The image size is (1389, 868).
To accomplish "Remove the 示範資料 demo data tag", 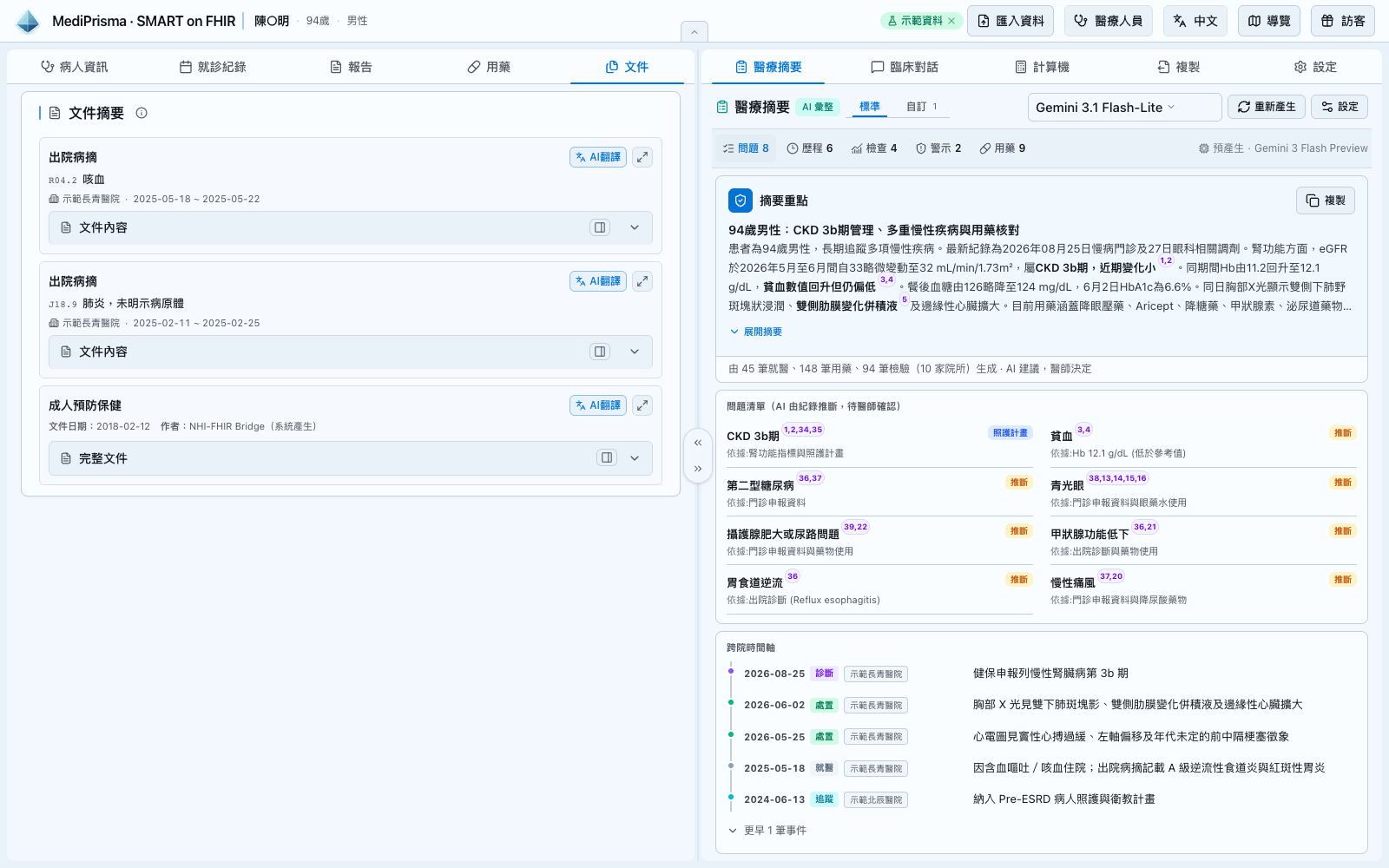I will pyautogui.click(x=951, y=21).
